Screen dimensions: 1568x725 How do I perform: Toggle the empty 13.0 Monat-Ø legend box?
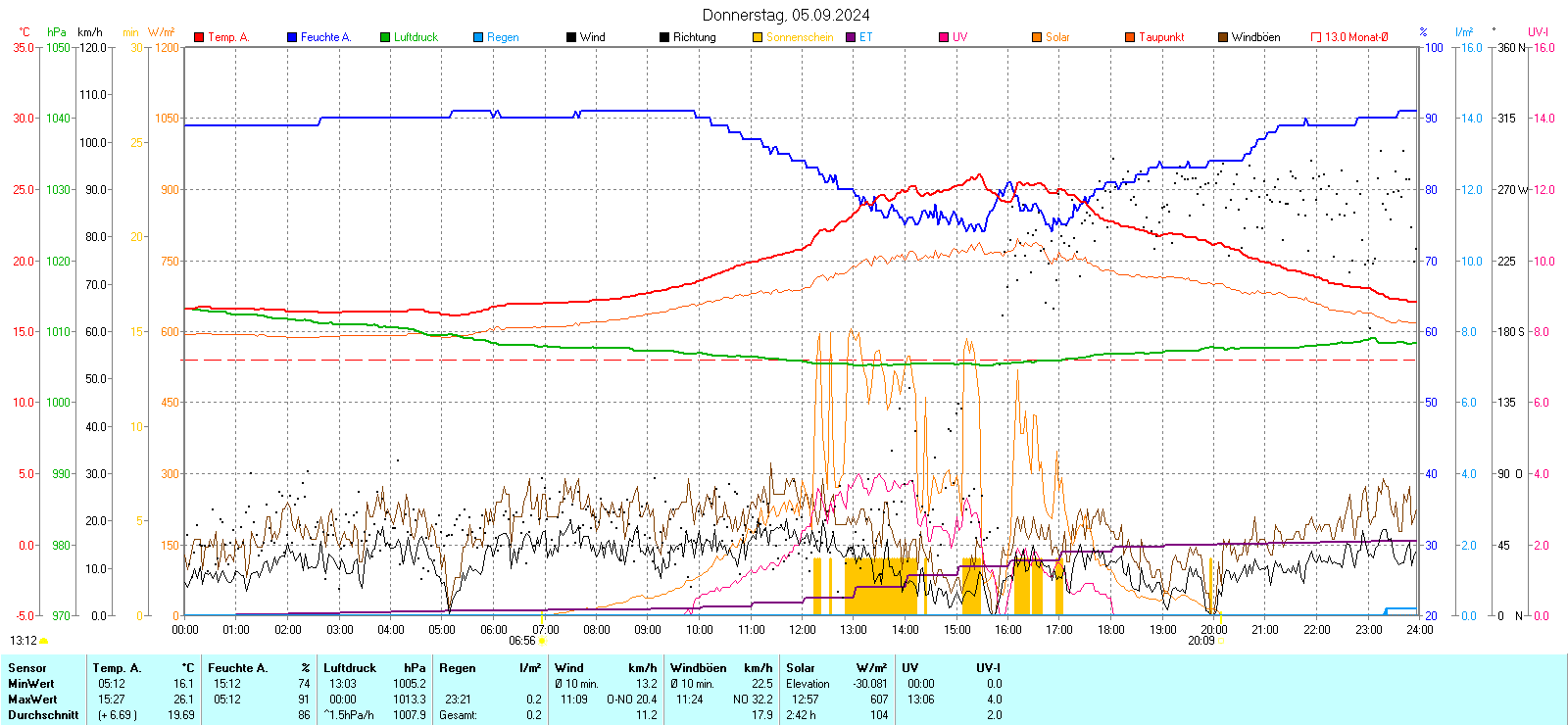[1316, 37]
